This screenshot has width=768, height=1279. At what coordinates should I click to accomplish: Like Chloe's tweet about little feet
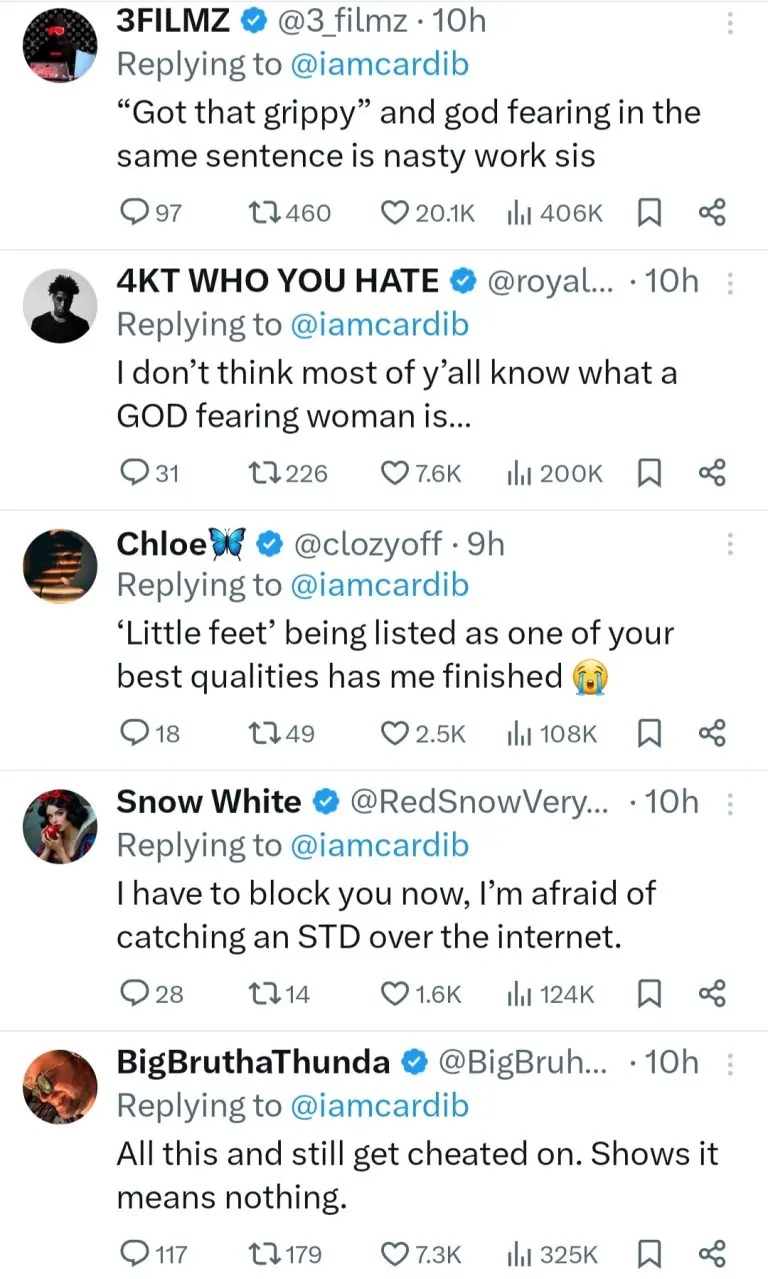(x=396, y=733)
